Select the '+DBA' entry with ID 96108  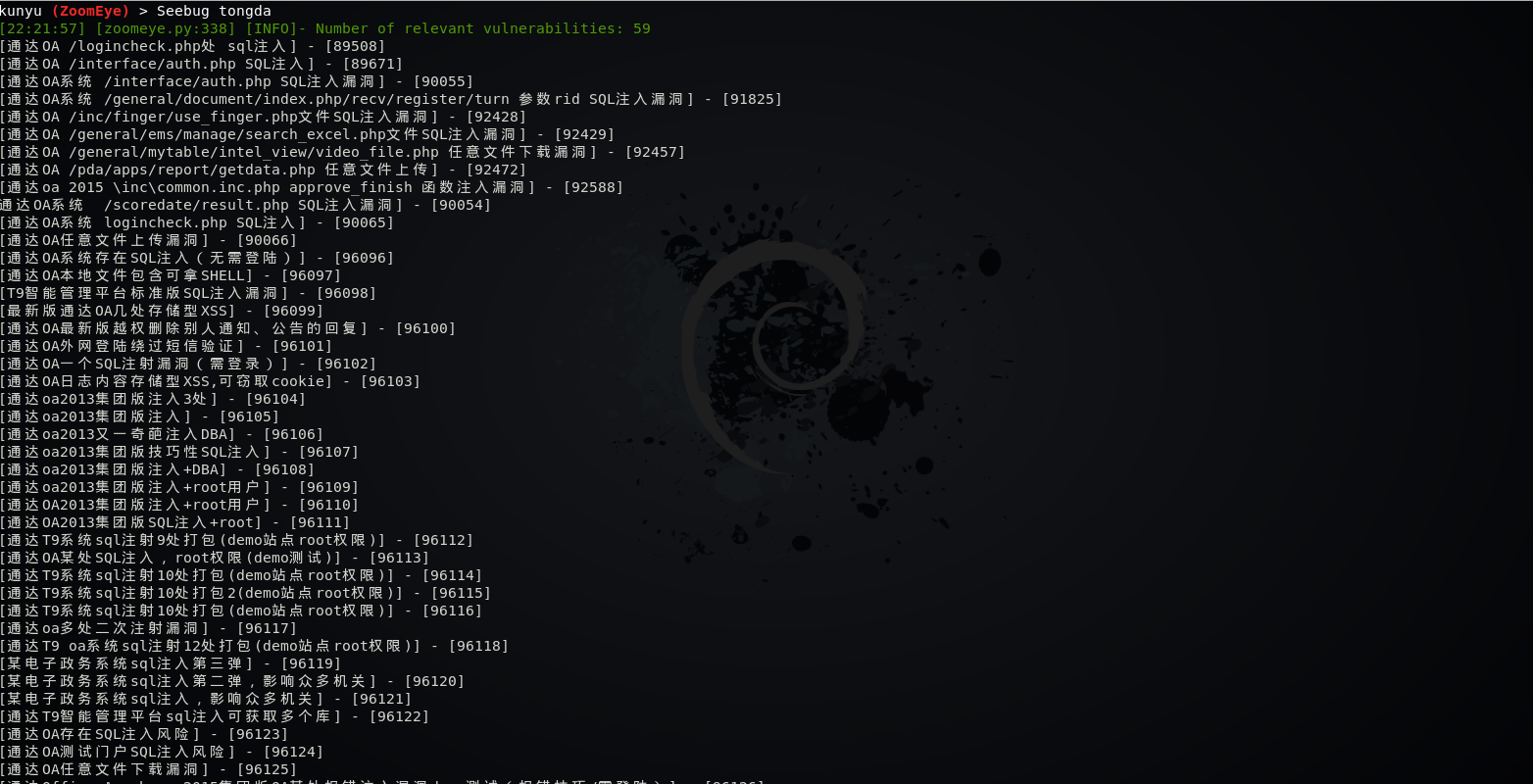pyautogui.click(x=158, y=469)
